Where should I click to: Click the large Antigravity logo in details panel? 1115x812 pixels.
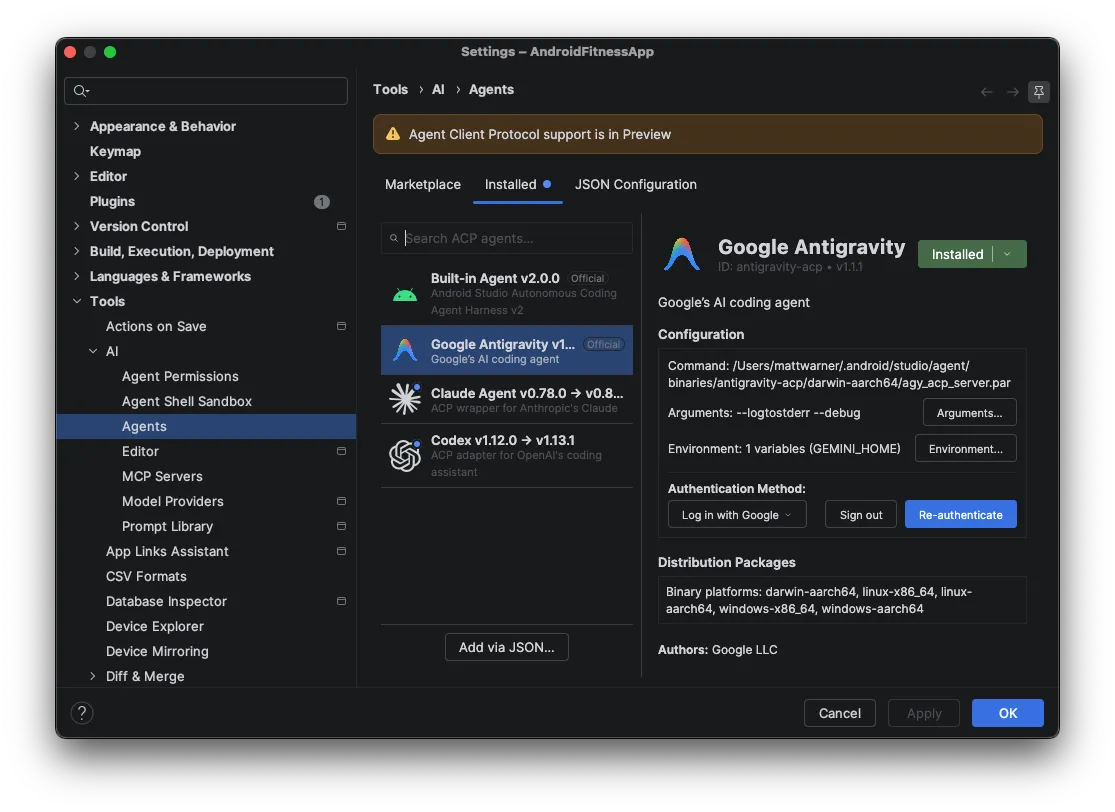coord(682,254)
